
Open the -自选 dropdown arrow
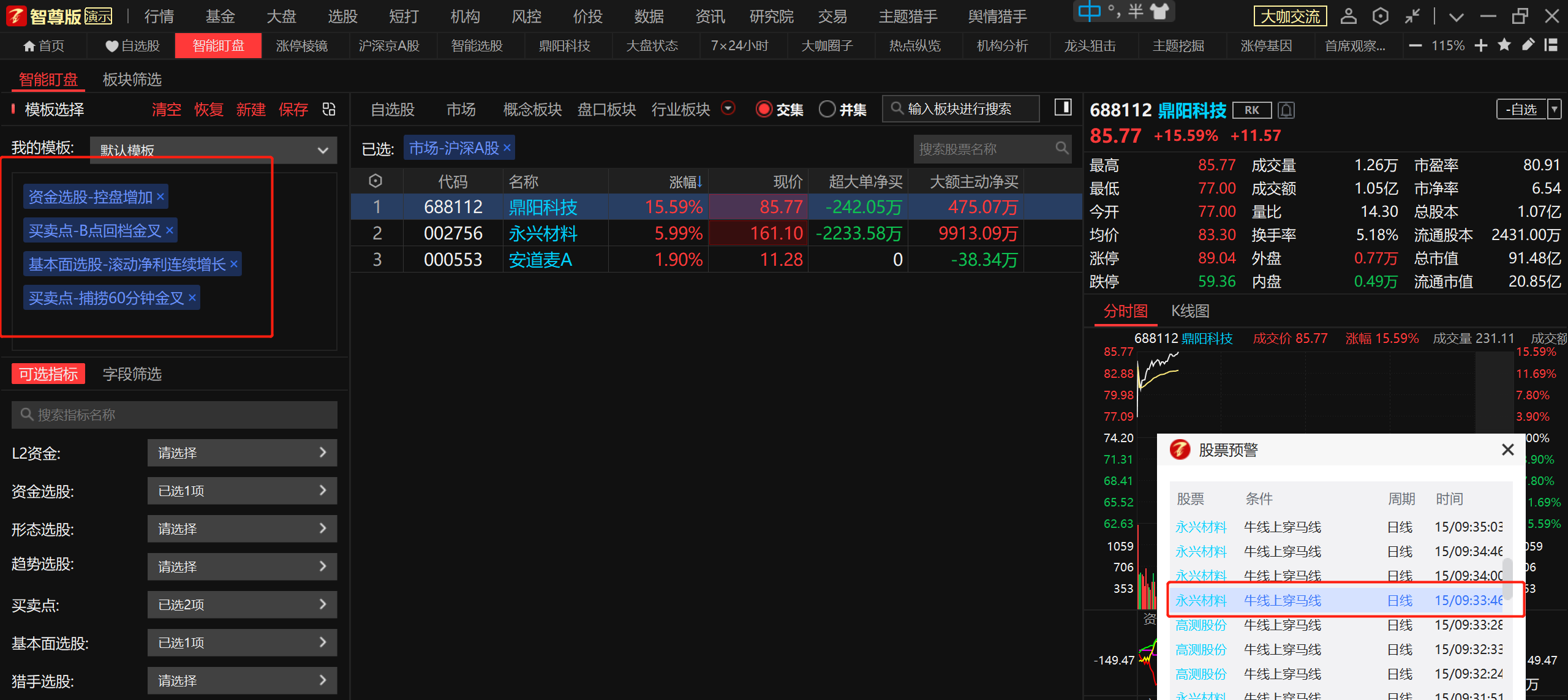[1554, 110]
